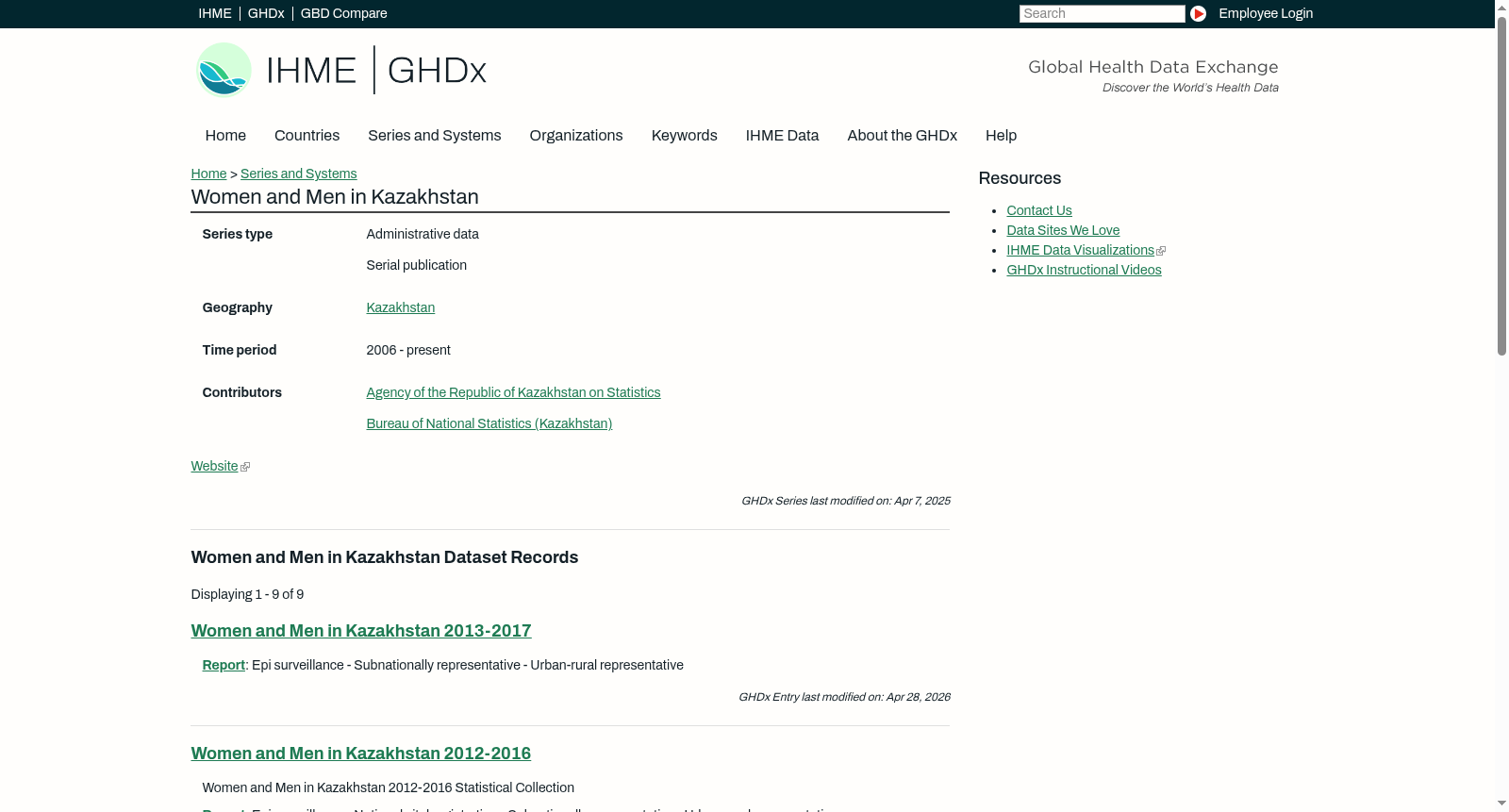Click 'Discover the World's Health Data' tagline

1191,88
